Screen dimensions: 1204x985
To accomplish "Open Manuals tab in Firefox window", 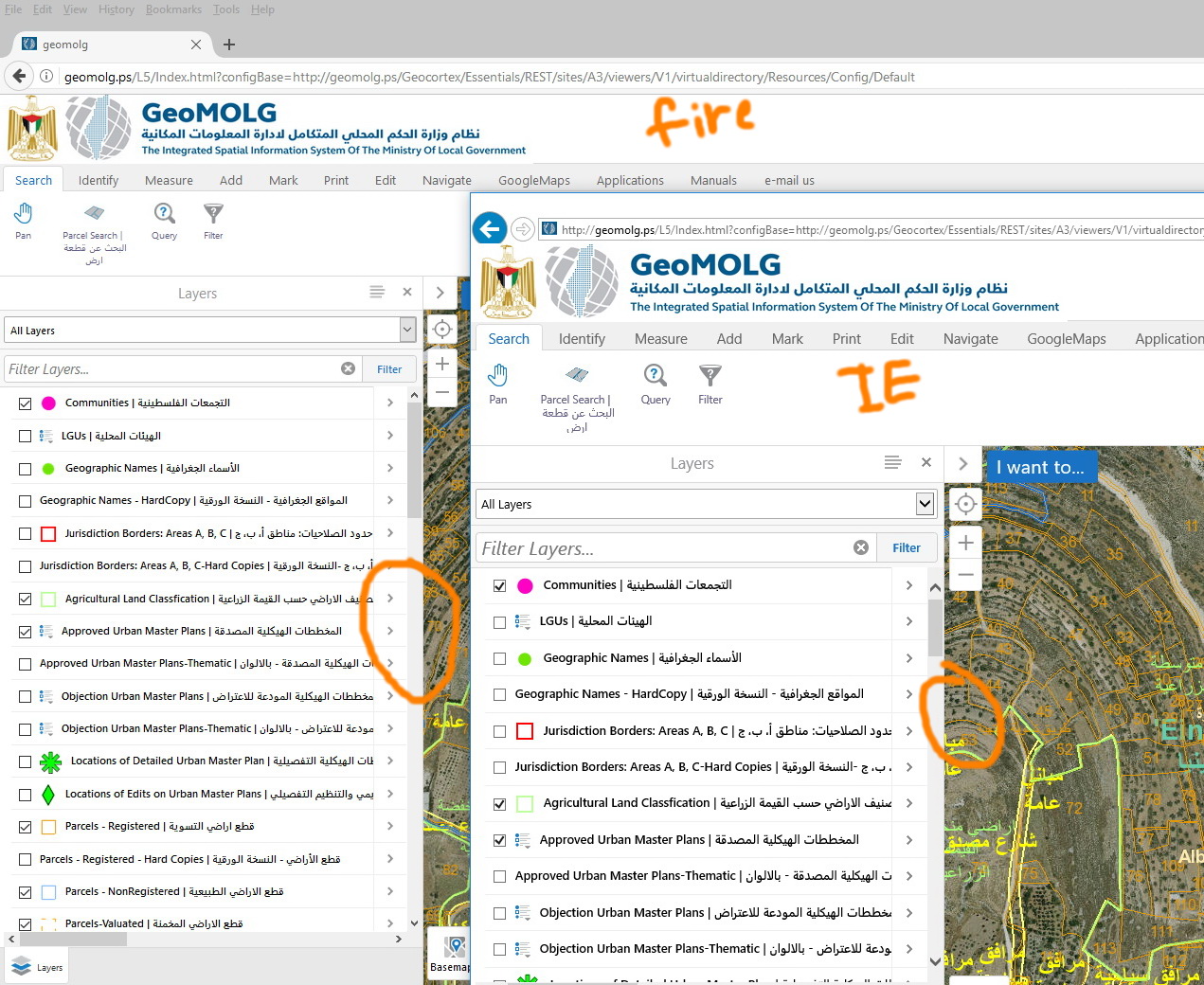I will click(x=713, y=180).
